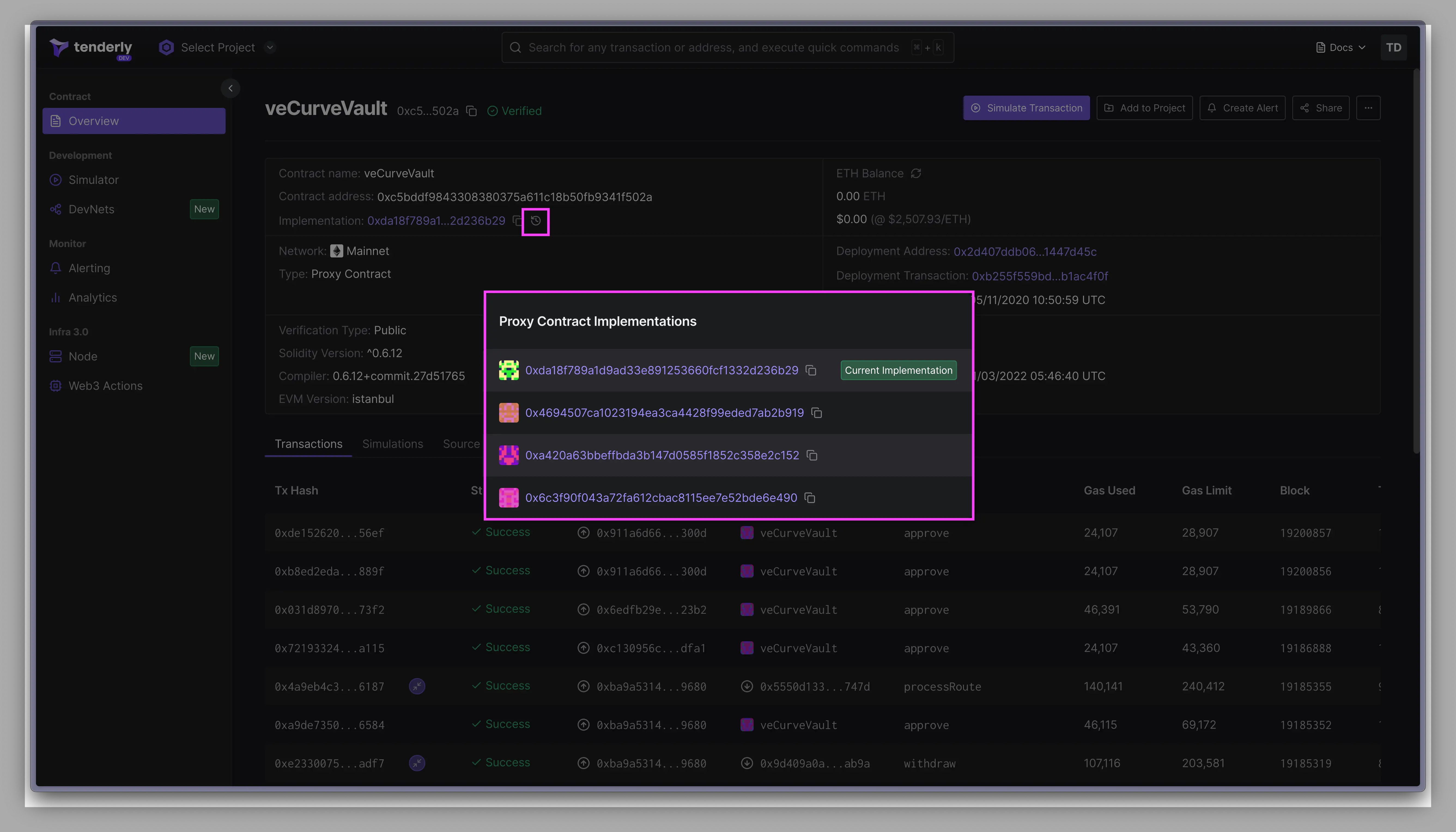Open the Overview sidebar item

[x=134, y=121]
